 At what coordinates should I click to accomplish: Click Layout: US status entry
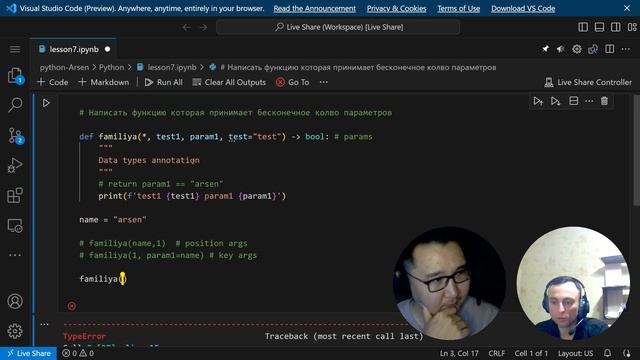pyautogui.click(x=576, y=353)
